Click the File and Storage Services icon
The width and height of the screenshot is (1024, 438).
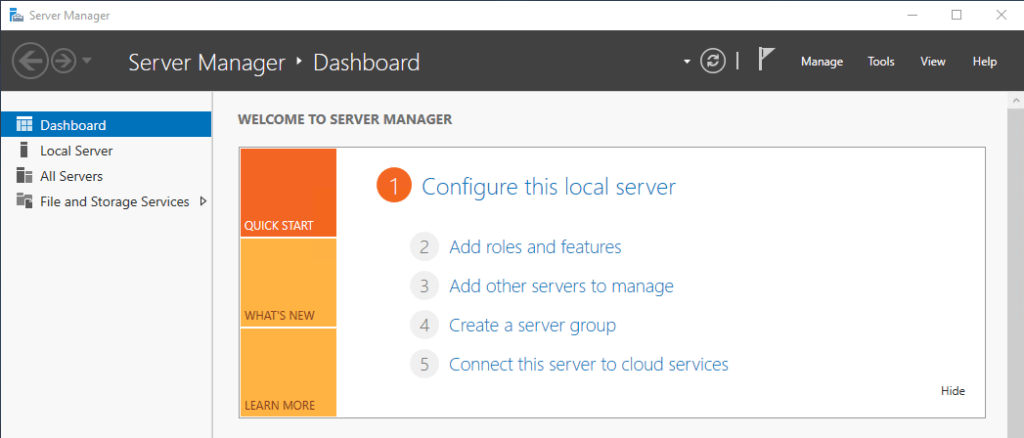tap(25, 201)
